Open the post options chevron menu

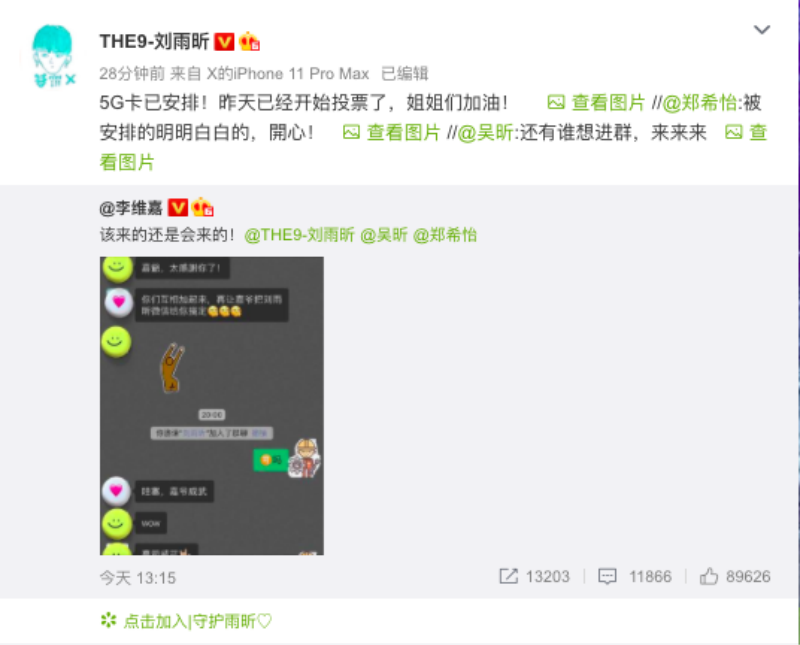pos(762,30)
